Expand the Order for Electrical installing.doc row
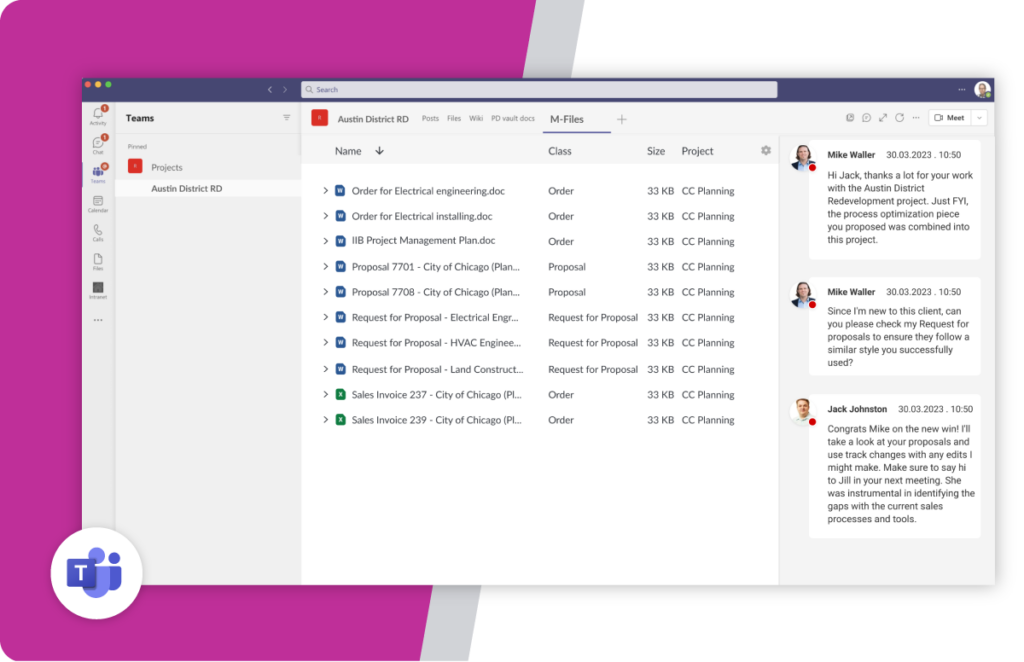The width and height of the screenshot is (1024, 662). [325, 216]
